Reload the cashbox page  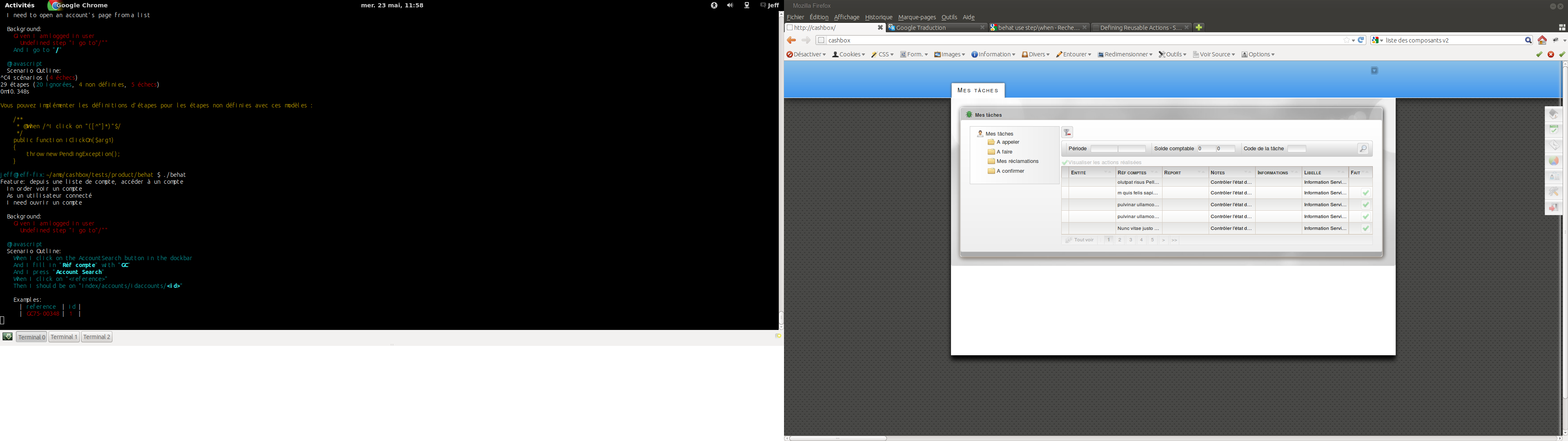tap(1362, 40)
